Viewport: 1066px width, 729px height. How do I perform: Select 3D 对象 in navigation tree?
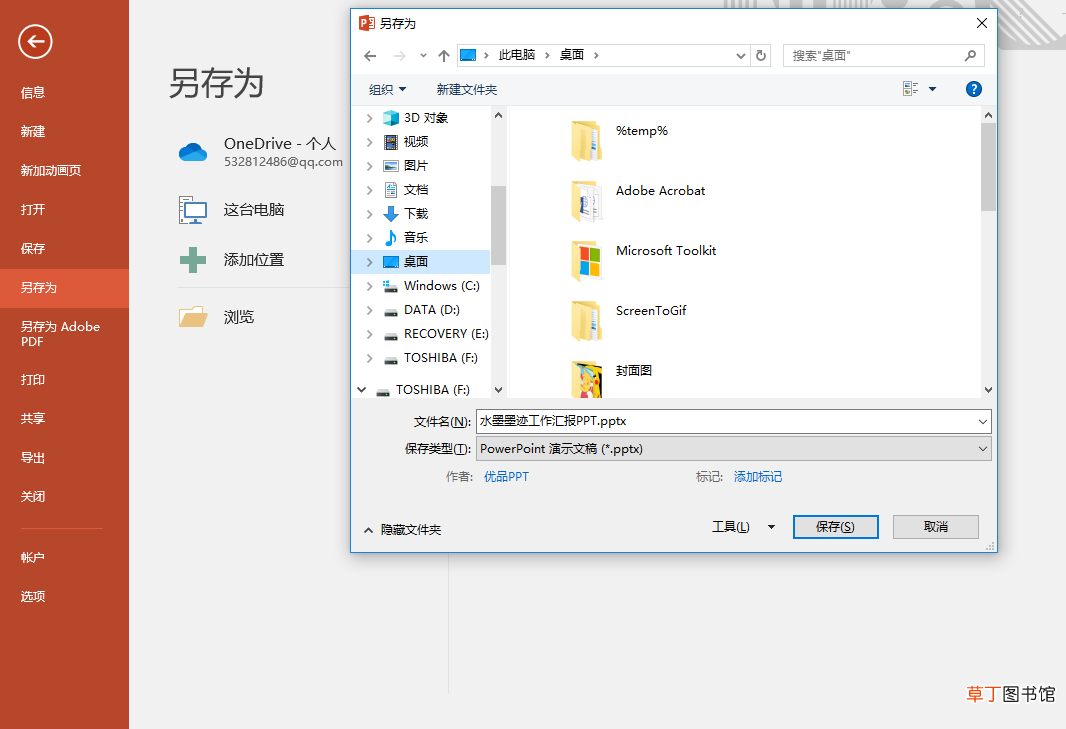click(426, 118)
